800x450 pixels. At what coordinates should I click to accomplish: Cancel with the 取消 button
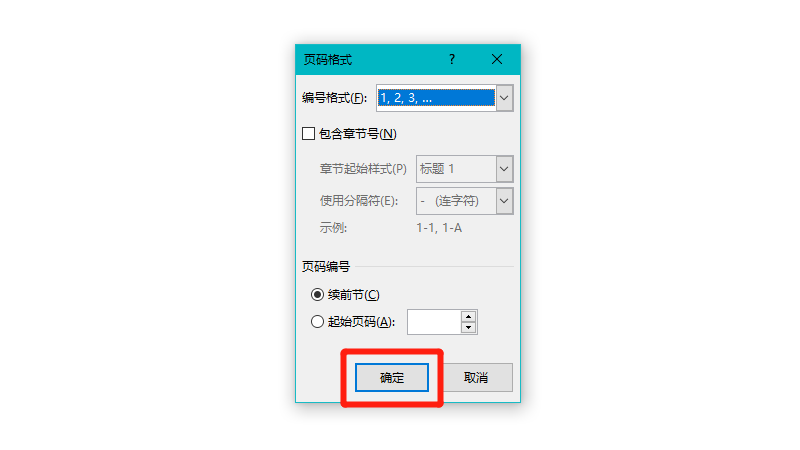coord(476,378)
